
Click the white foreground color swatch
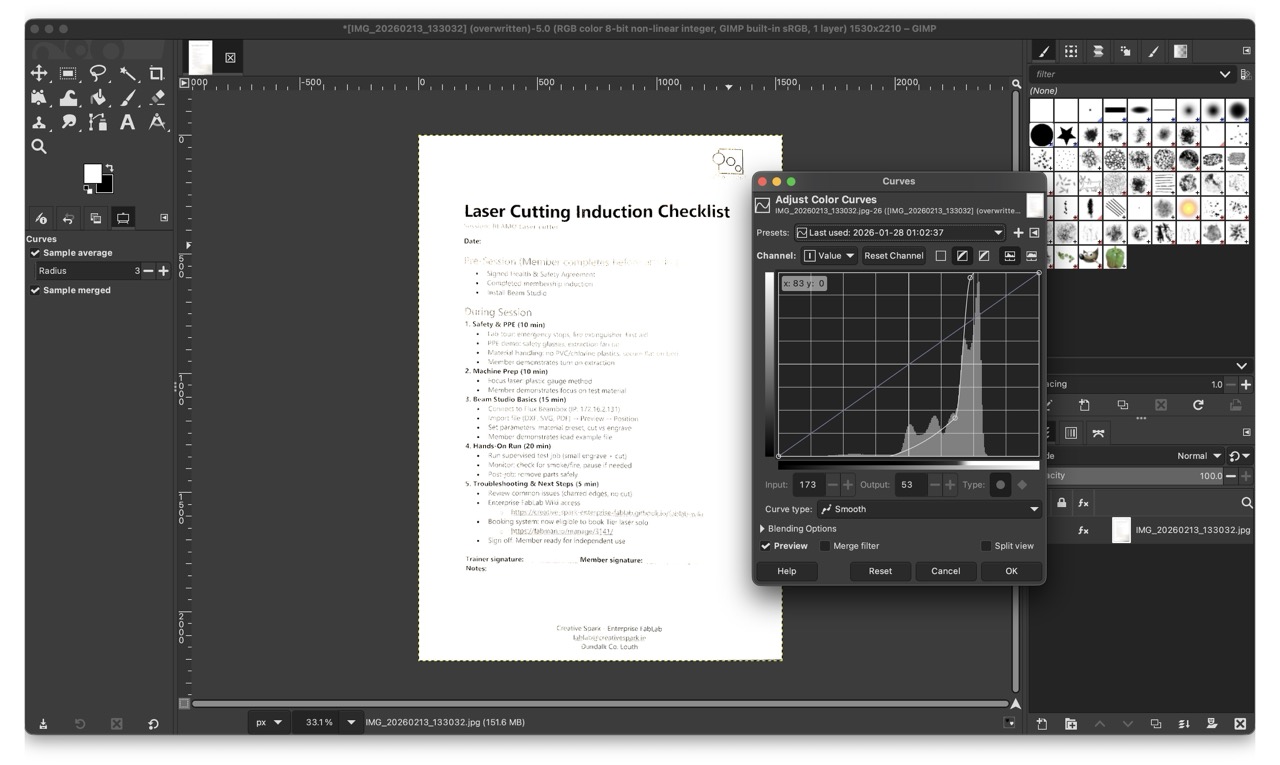coord(92,174)
